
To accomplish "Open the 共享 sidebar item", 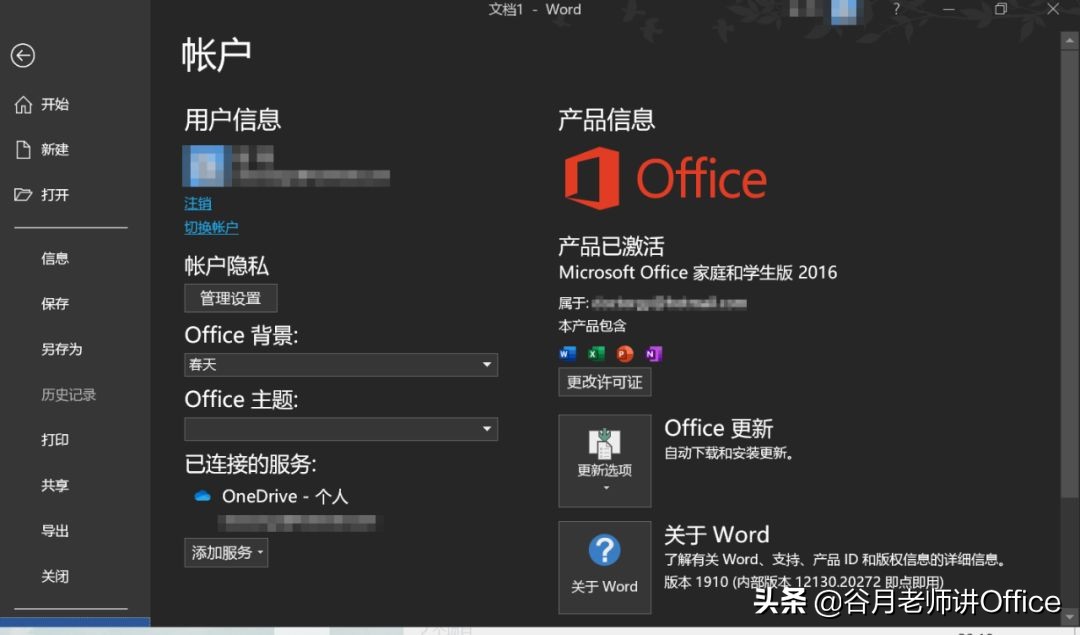I will coord(54,485).
